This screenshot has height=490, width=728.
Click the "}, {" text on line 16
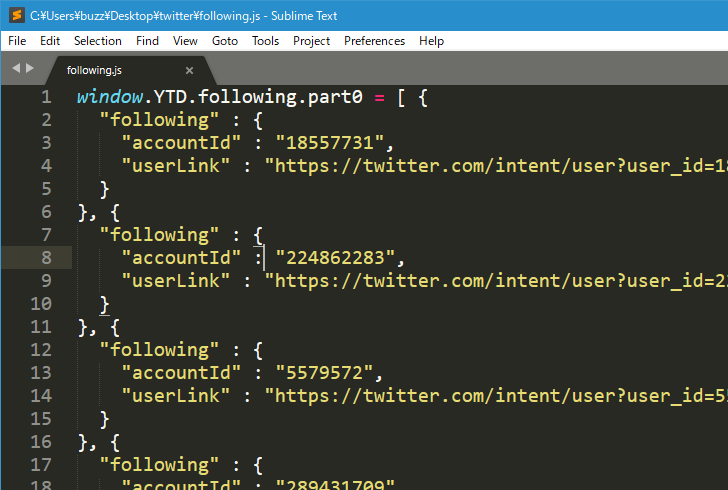pyautogui.click(x=99, y=442)
